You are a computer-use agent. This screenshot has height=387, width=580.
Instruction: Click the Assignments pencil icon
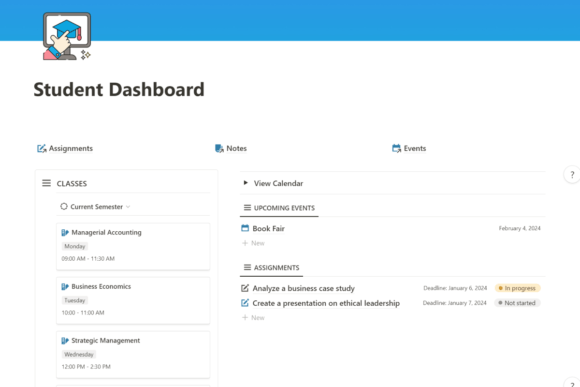pos(41,148)
